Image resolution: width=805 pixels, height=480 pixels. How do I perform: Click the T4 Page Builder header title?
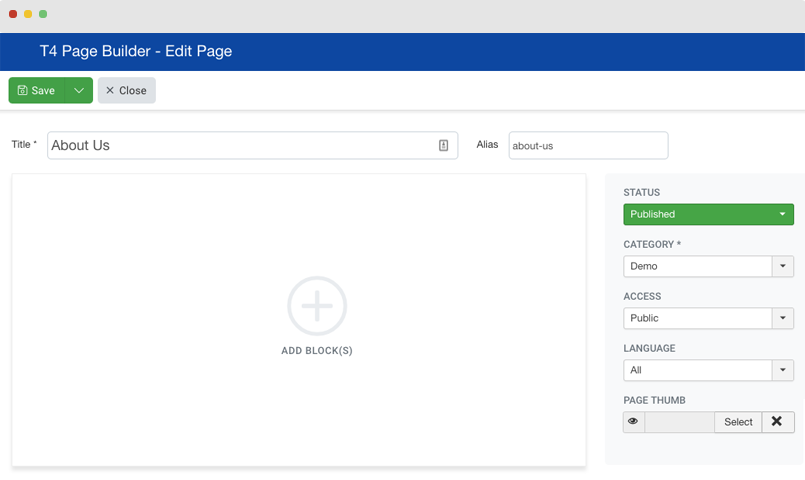136,51
